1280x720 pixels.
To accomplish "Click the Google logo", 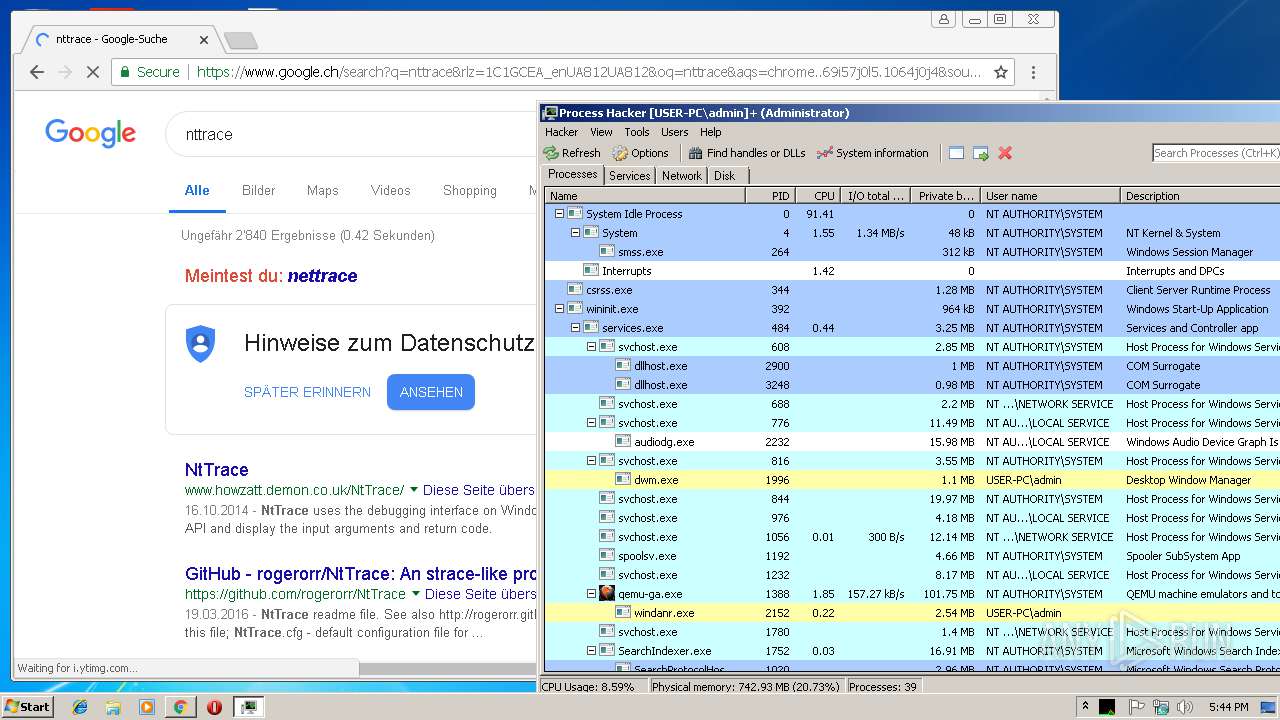I will click(90, 133).
